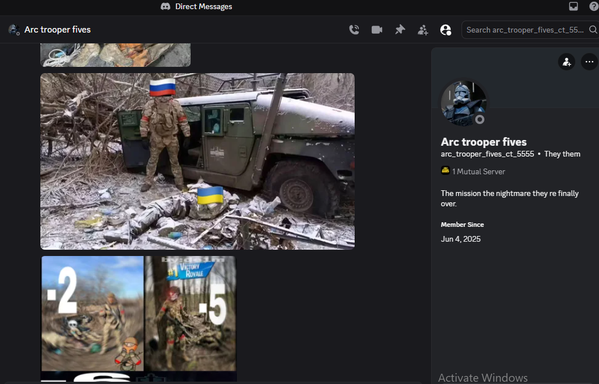The height and width of the screenshot is (384, 599).
Task: Click the mutual server yellow icon
Action: [x=445, y=171]
